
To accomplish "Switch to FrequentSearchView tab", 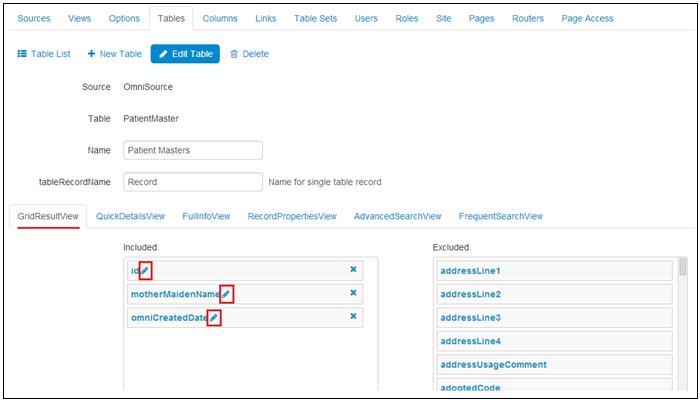I will click(x=500, y=216).
